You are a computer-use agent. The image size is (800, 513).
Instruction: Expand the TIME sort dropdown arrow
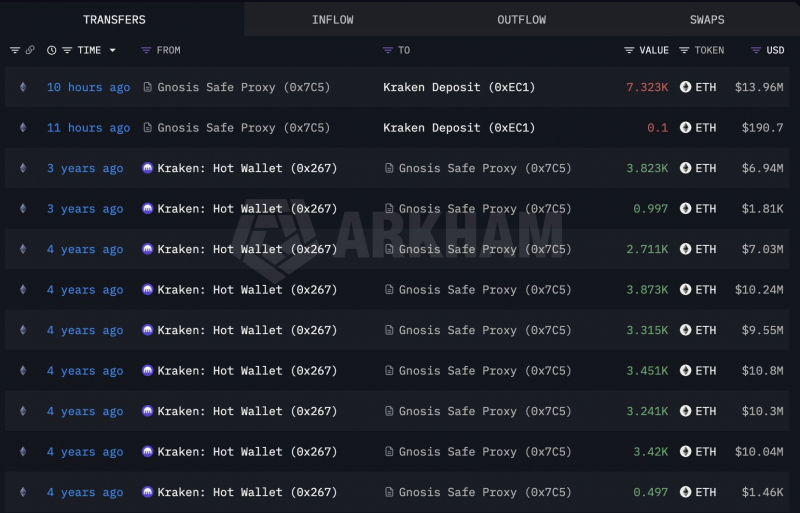point(113,50)
